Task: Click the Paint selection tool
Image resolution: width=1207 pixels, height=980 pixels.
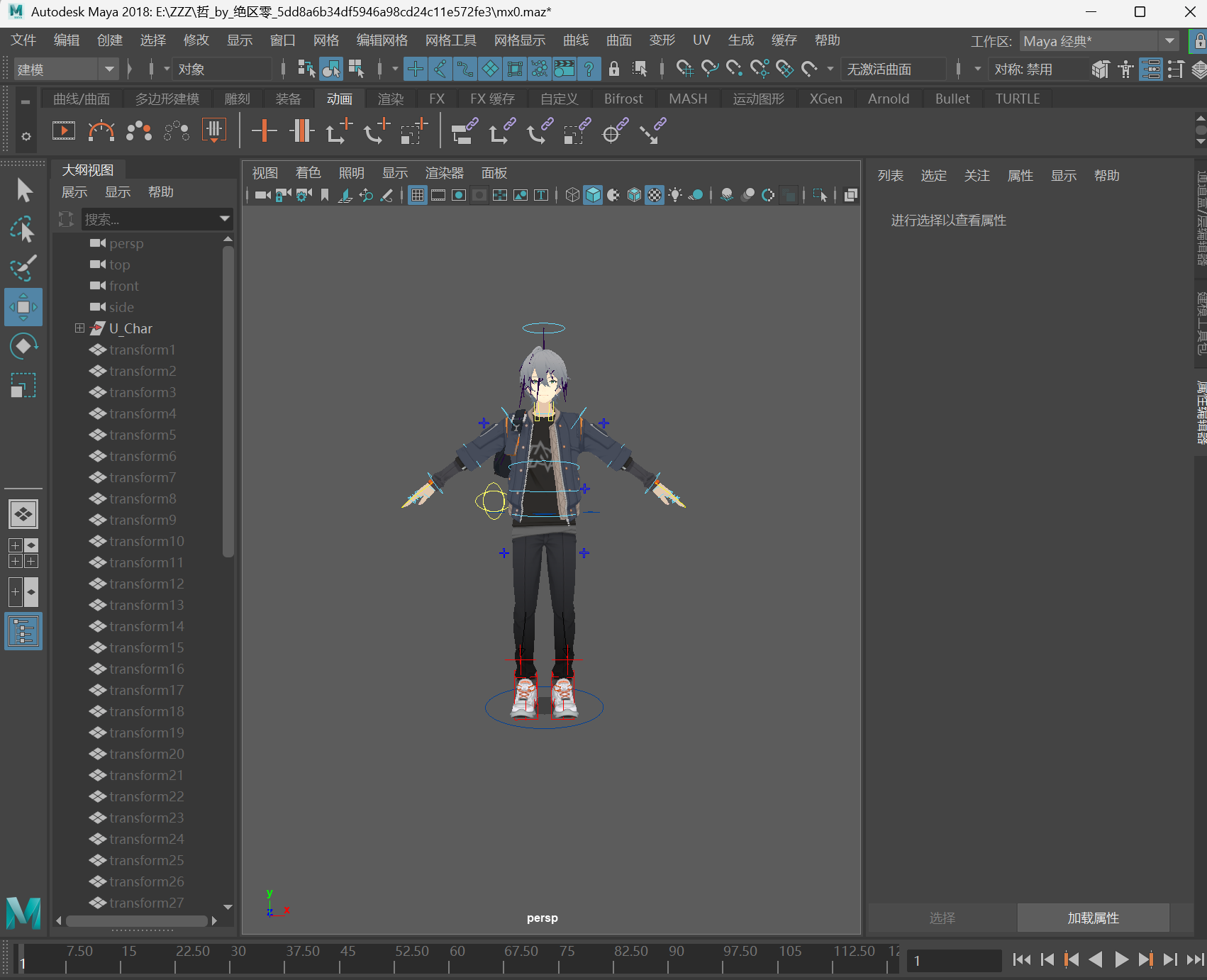Action: (23, 268)
